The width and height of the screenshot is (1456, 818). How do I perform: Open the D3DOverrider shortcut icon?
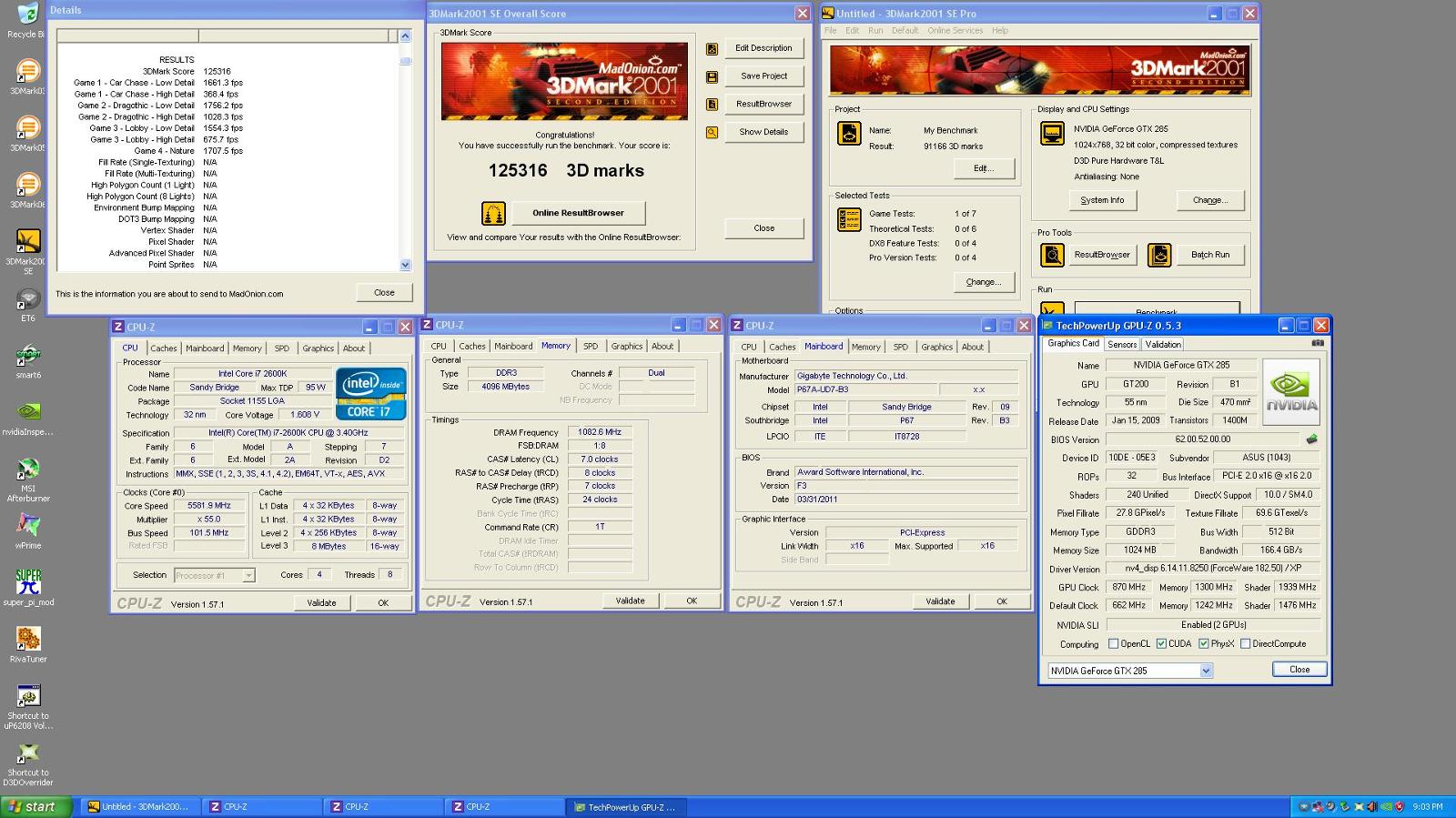click(x=28, y=753)
